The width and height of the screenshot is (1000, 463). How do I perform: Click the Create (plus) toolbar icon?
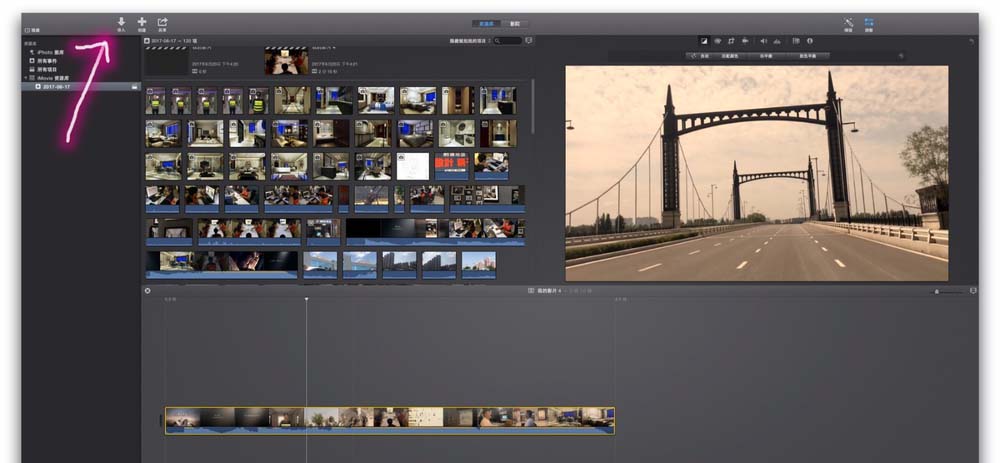pyautogui.click(x=142, y=24)
